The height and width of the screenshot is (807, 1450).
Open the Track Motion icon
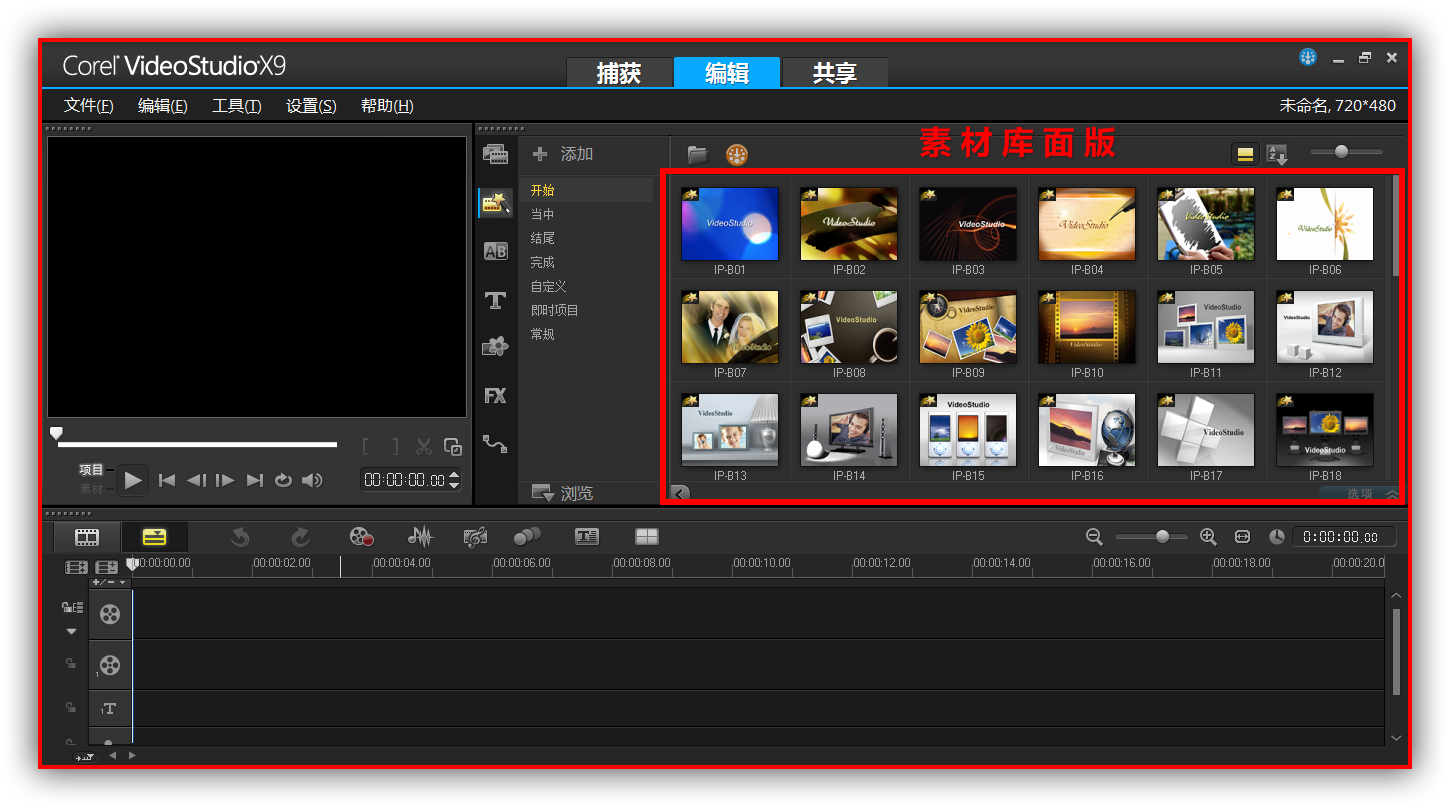coord(527,537)
